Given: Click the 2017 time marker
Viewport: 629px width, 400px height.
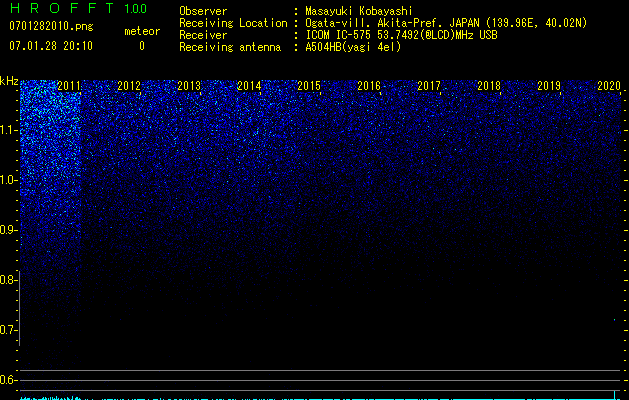Looking at the screenshot, I should point(429,86).
